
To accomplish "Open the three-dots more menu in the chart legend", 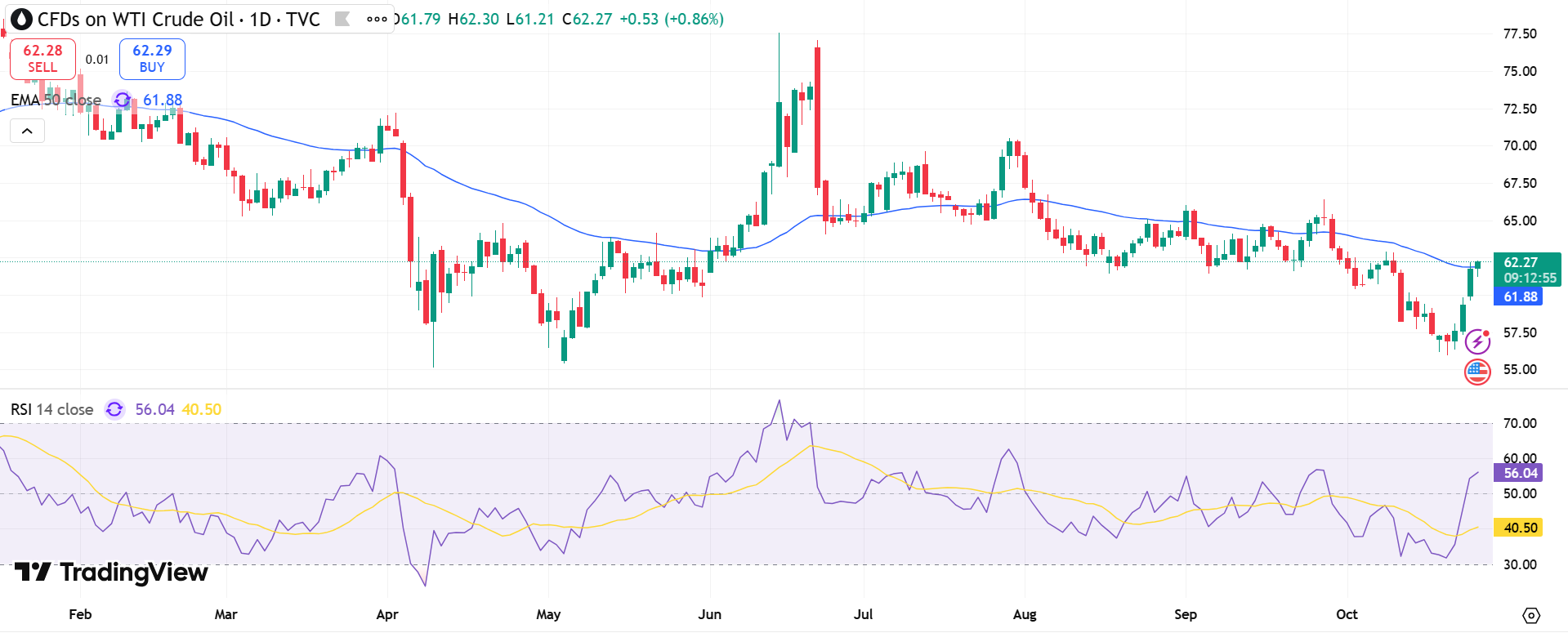I will [377, 19].
